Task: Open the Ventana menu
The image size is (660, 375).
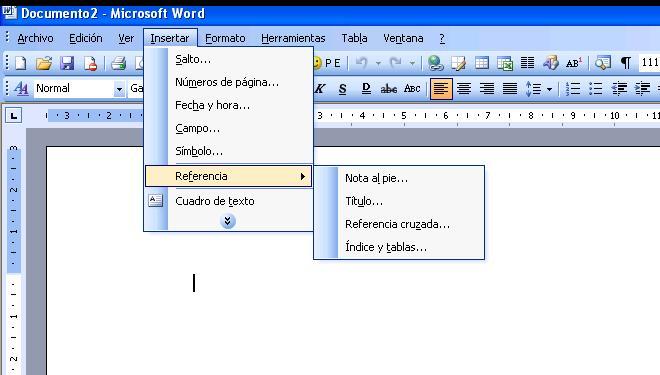Action: pyautogui.click(x=403, y=38)
